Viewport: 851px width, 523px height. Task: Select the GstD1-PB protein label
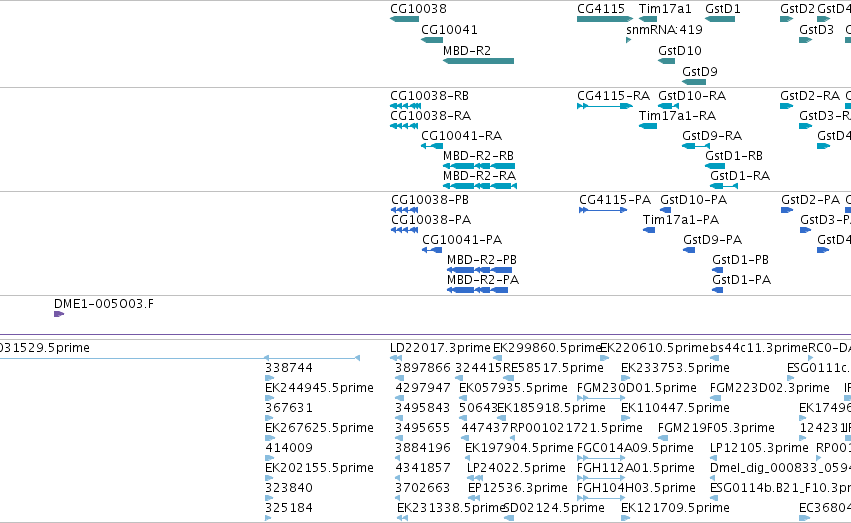pos(740,260)
